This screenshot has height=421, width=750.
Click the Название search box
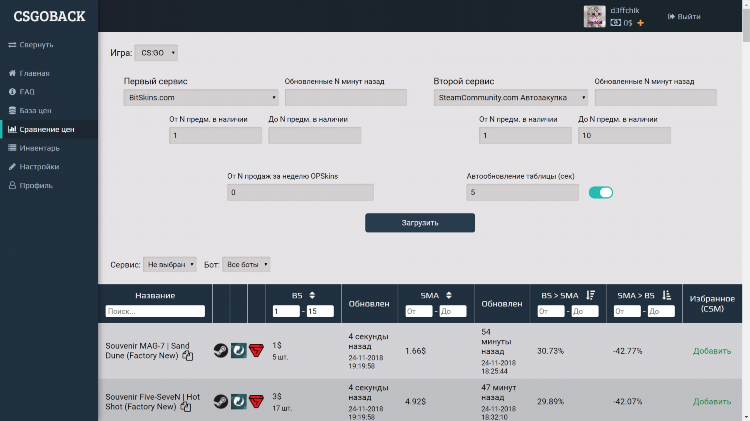(x=155, y=311)
